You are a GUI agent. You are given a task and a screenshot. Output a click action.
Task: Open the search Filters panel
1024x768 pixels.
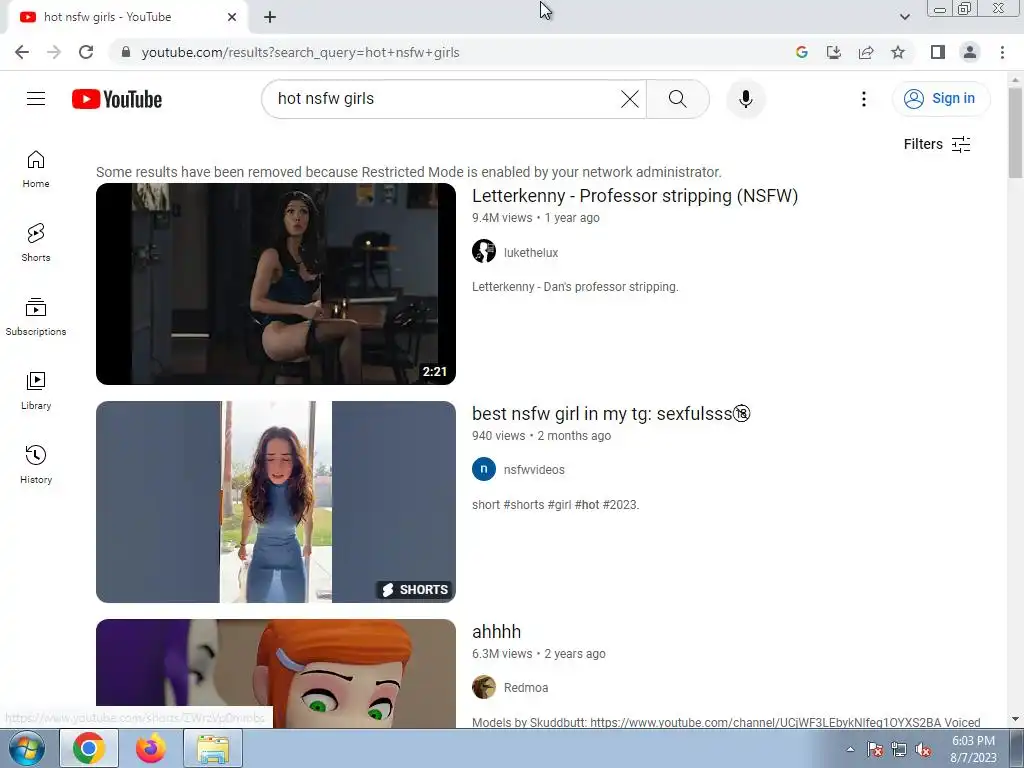tap(937, 144)
